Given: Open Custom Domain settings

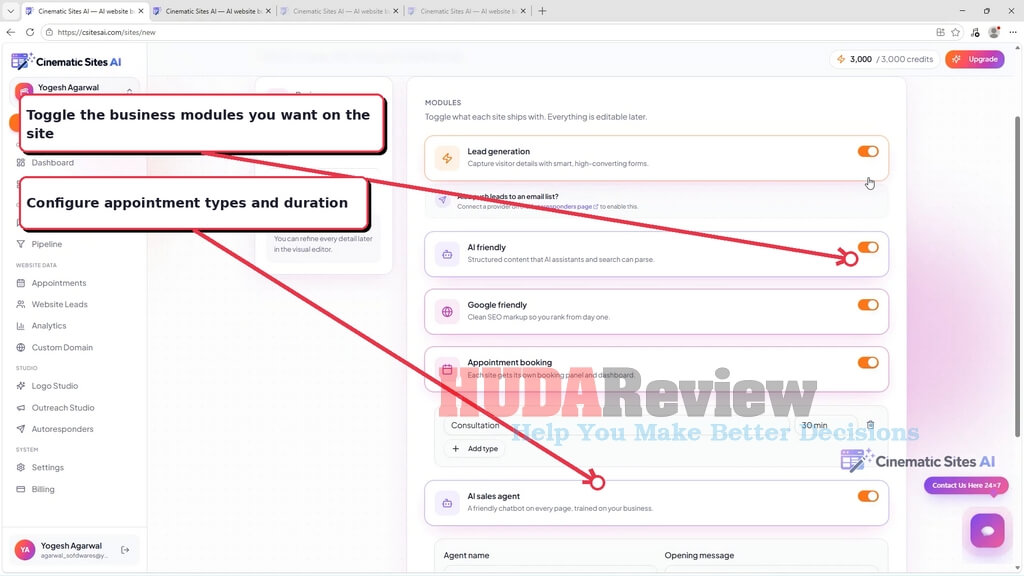Looking at the screenshot, I should click(x=61, y=347).
